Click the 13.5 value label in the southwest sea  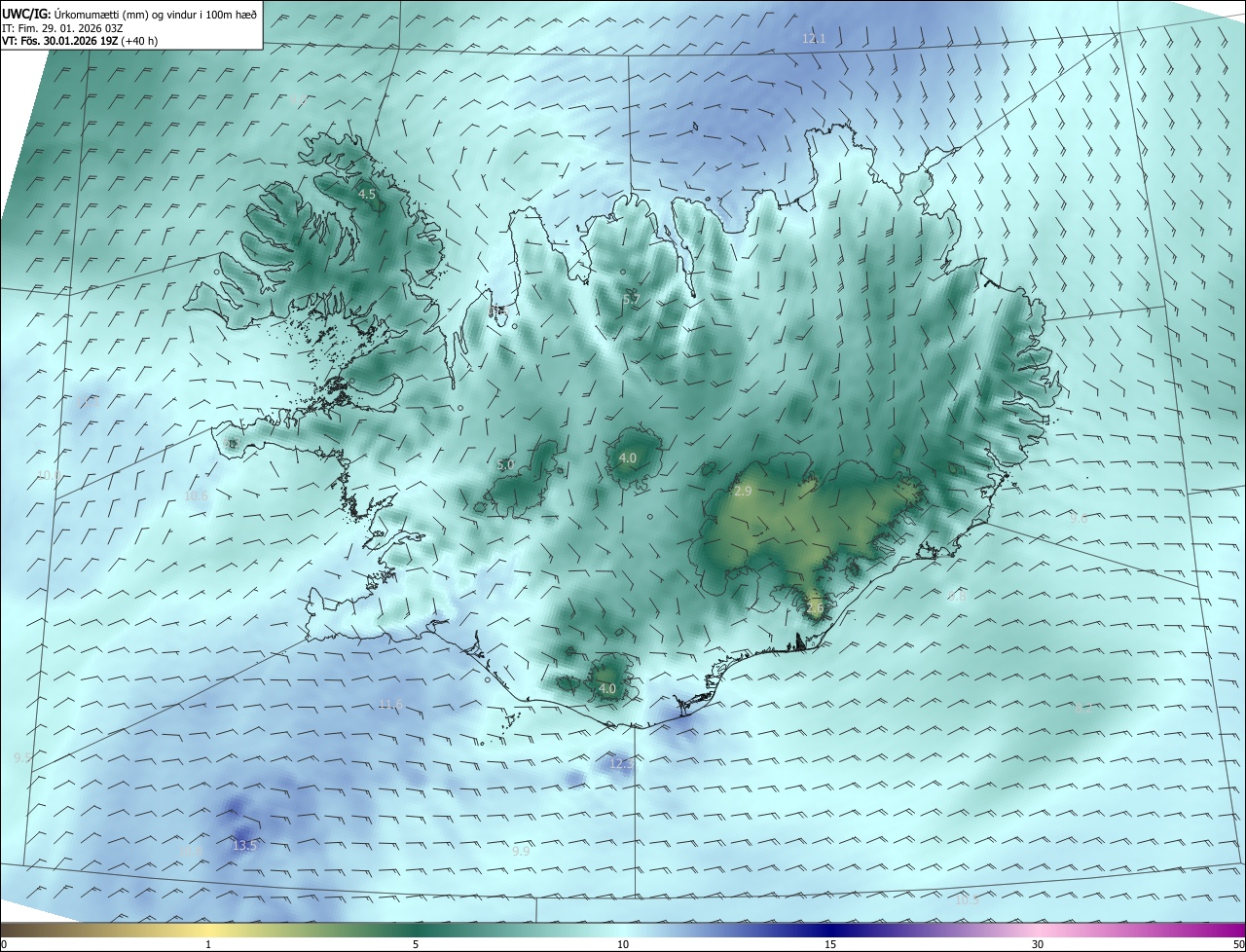(244, 845)
